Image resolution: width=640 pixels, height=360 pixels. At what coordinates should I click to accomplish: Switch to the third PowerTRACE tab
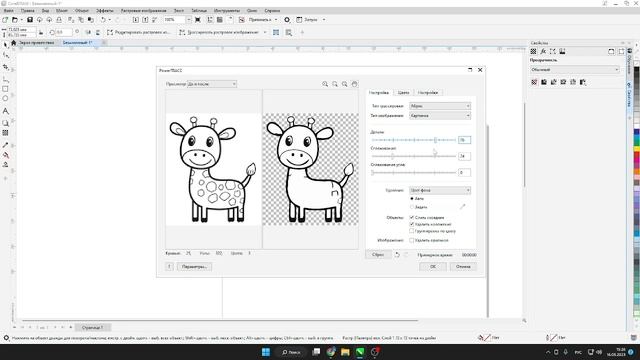click(x=428, y=93)
